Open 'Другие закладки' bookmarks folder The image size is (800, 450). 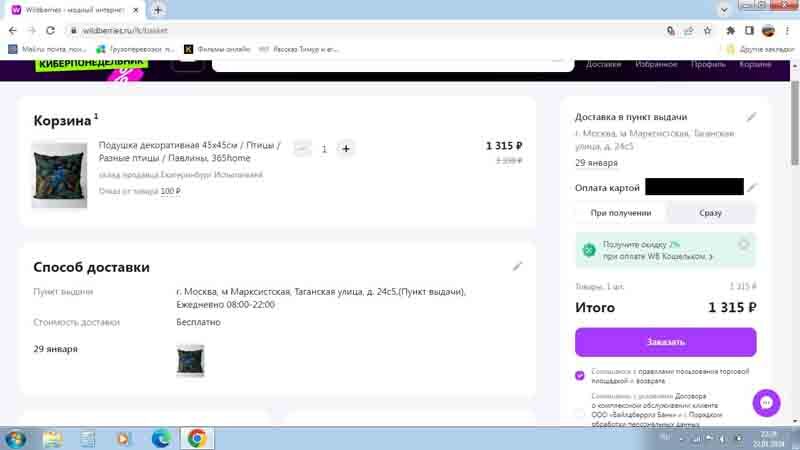[760, 49]
